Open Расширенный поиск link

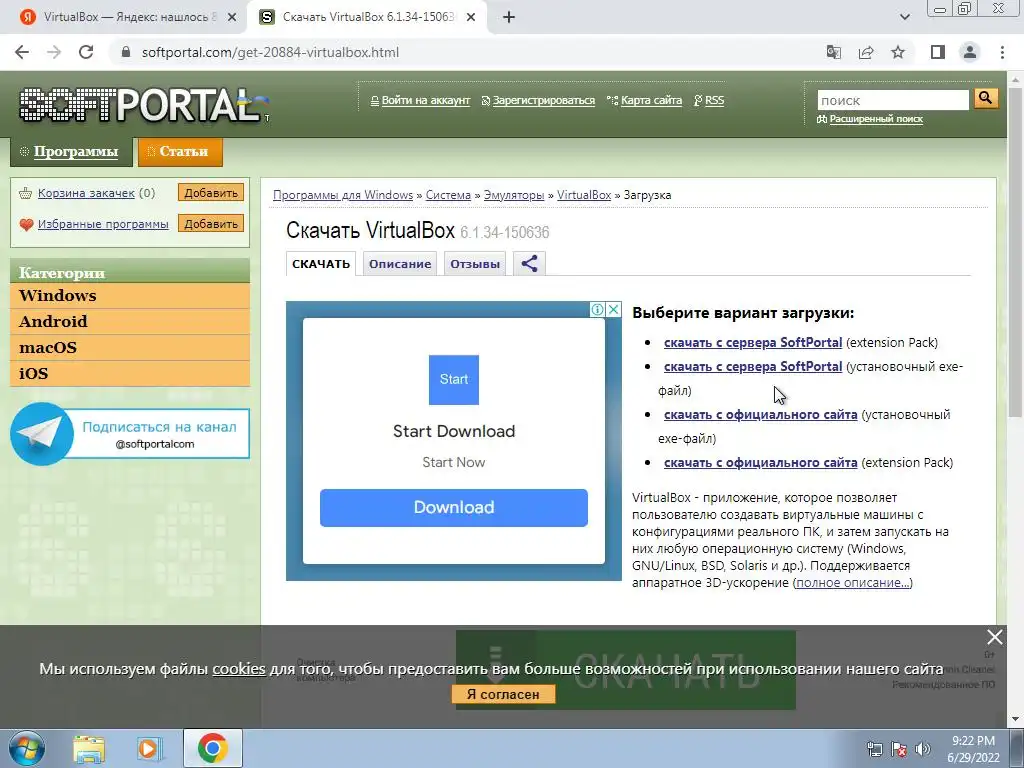click(876, 119)
